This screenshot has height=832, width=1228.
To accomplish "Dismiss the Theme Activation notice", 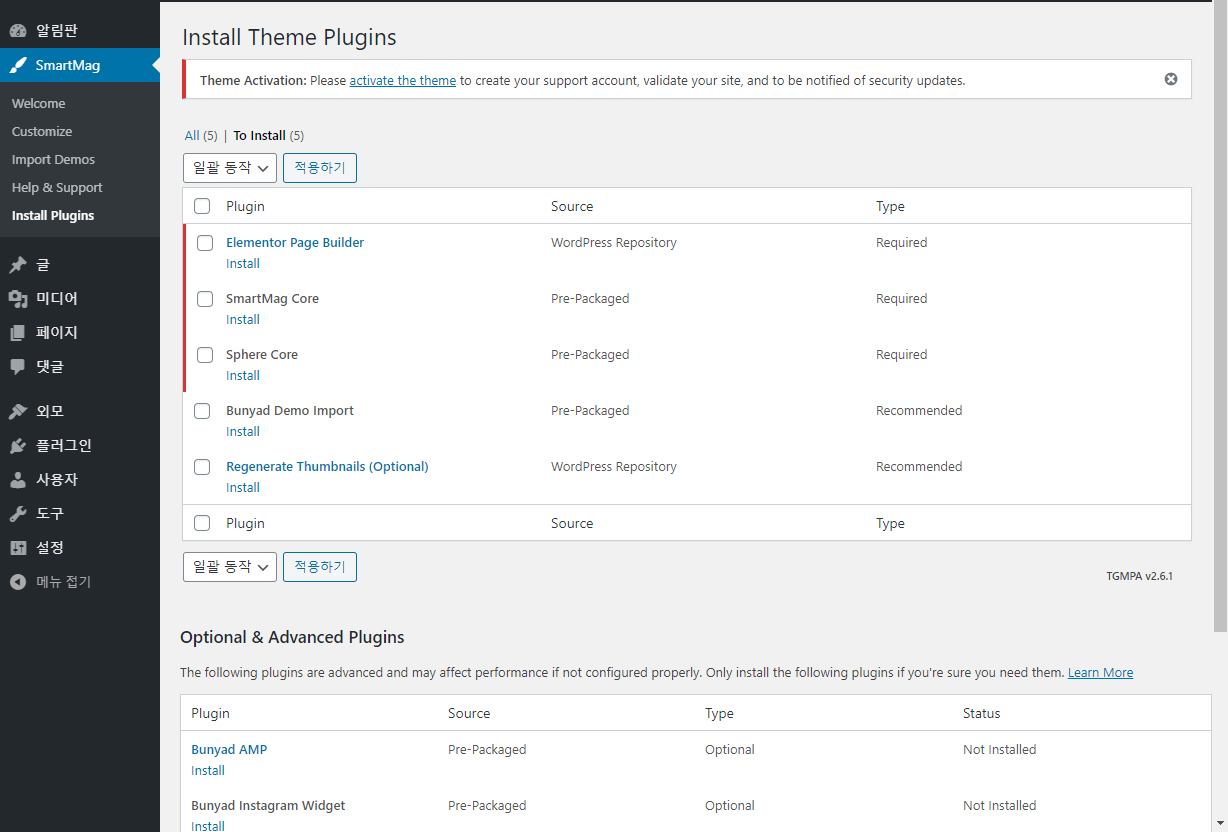I will [x=1171, y=79].
